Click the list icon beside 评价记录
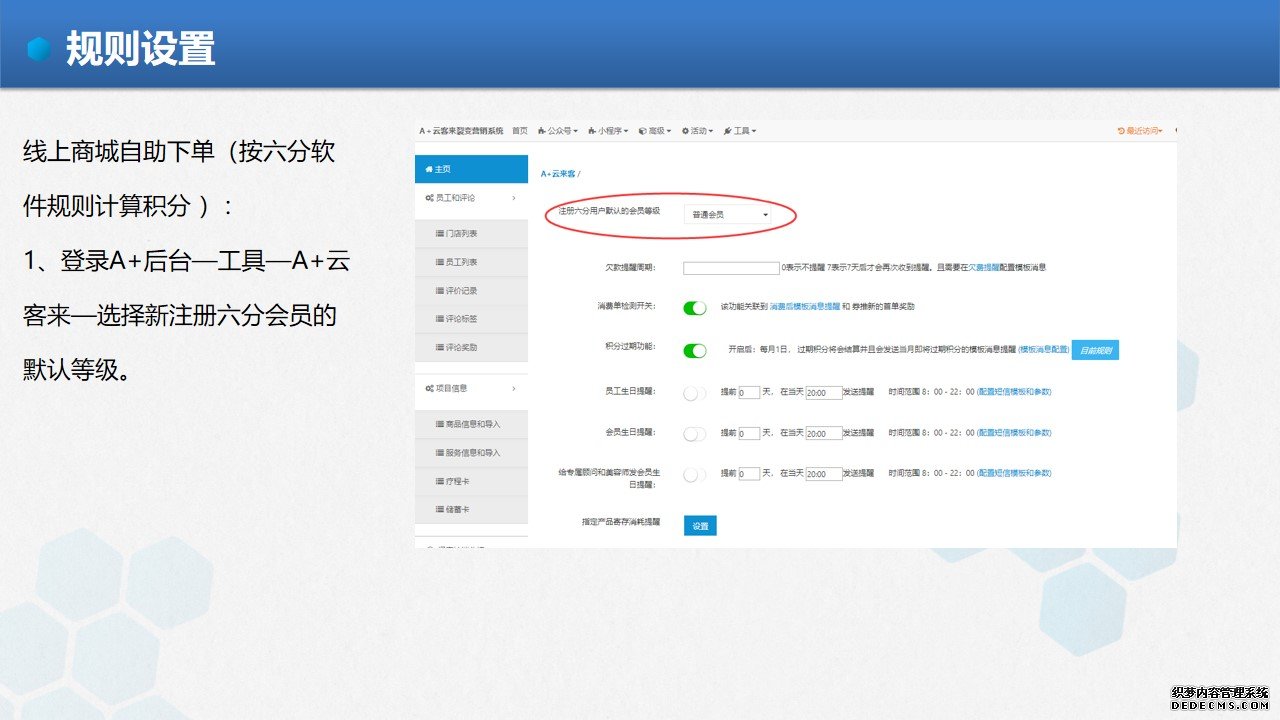1280x720 pixels. tap(440, 290)
